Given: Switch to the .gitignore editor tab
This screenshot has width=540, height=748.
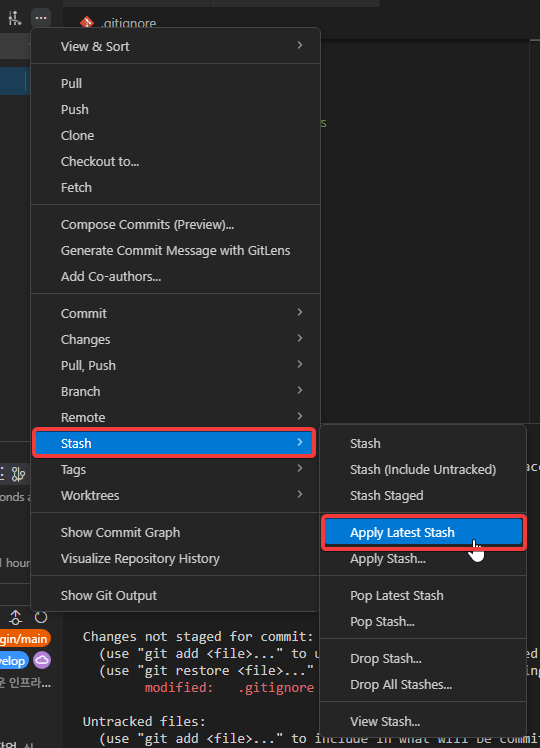Looking at the screenshot, I should [119, 22].
